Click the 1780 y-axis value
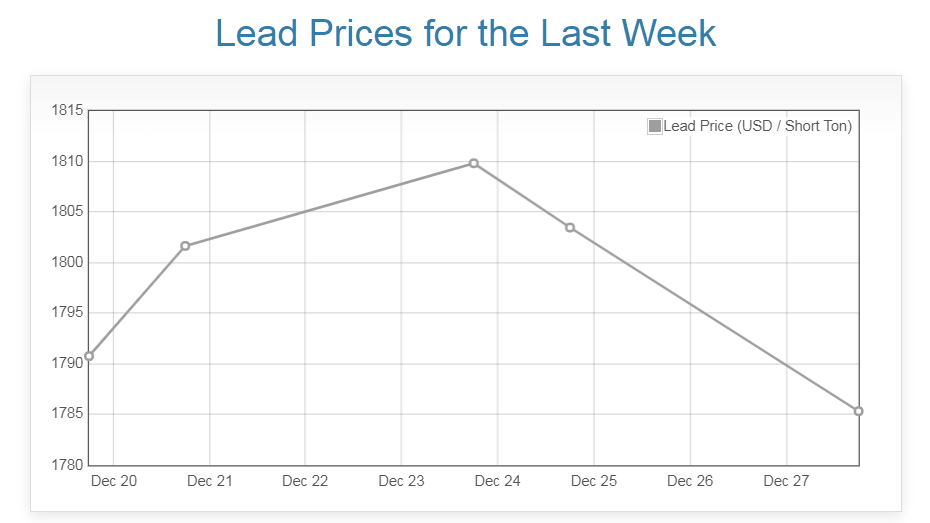This screenshot has height=523, width=930. [x=67, y=465]
